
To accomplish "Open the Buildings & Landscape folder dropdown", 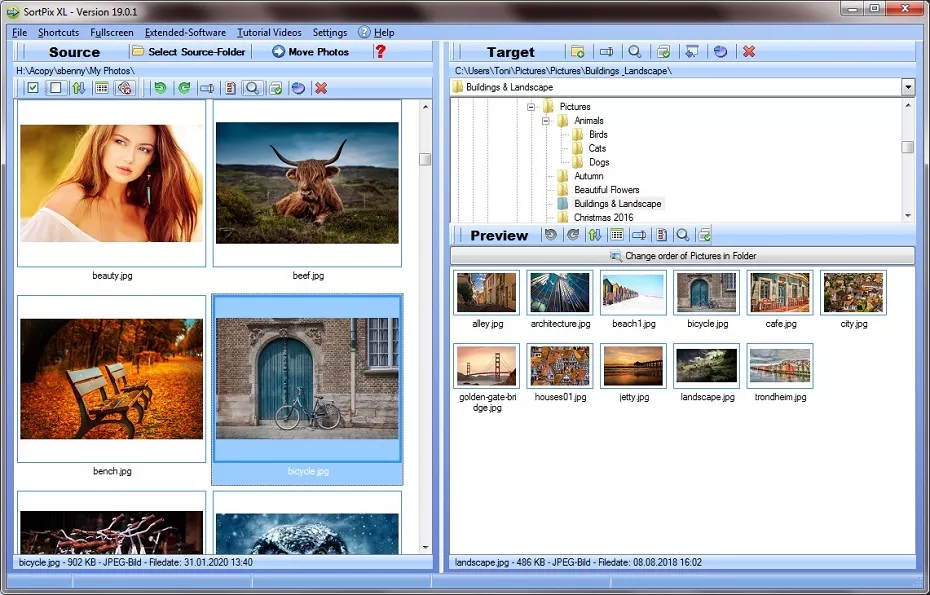I will click(x=908, y=87).
